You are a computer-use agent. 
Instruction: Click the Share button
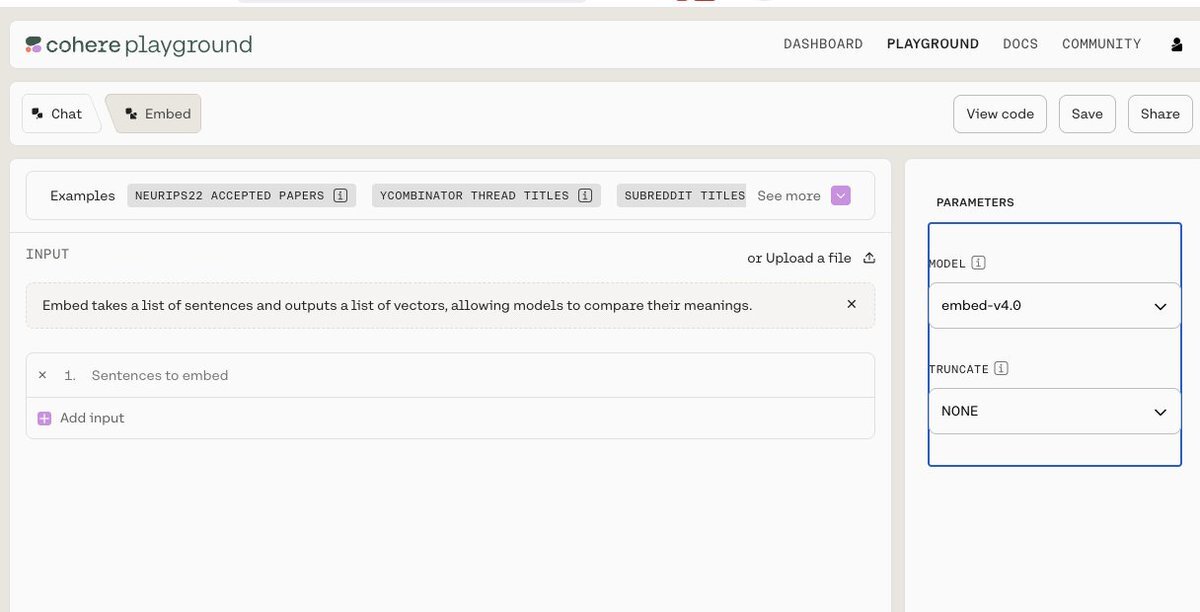click(1160, 114)
